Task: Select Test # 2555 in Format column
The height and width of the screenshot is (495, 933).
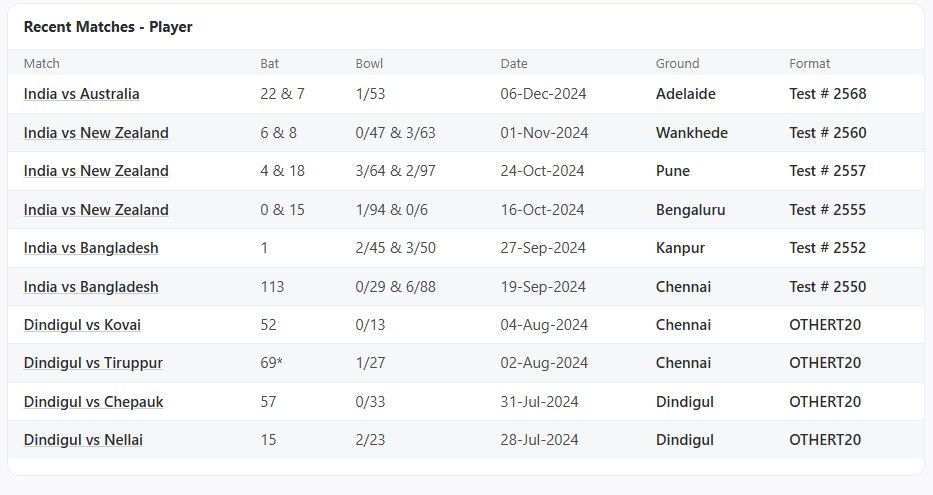Action: tap(827, 210)
